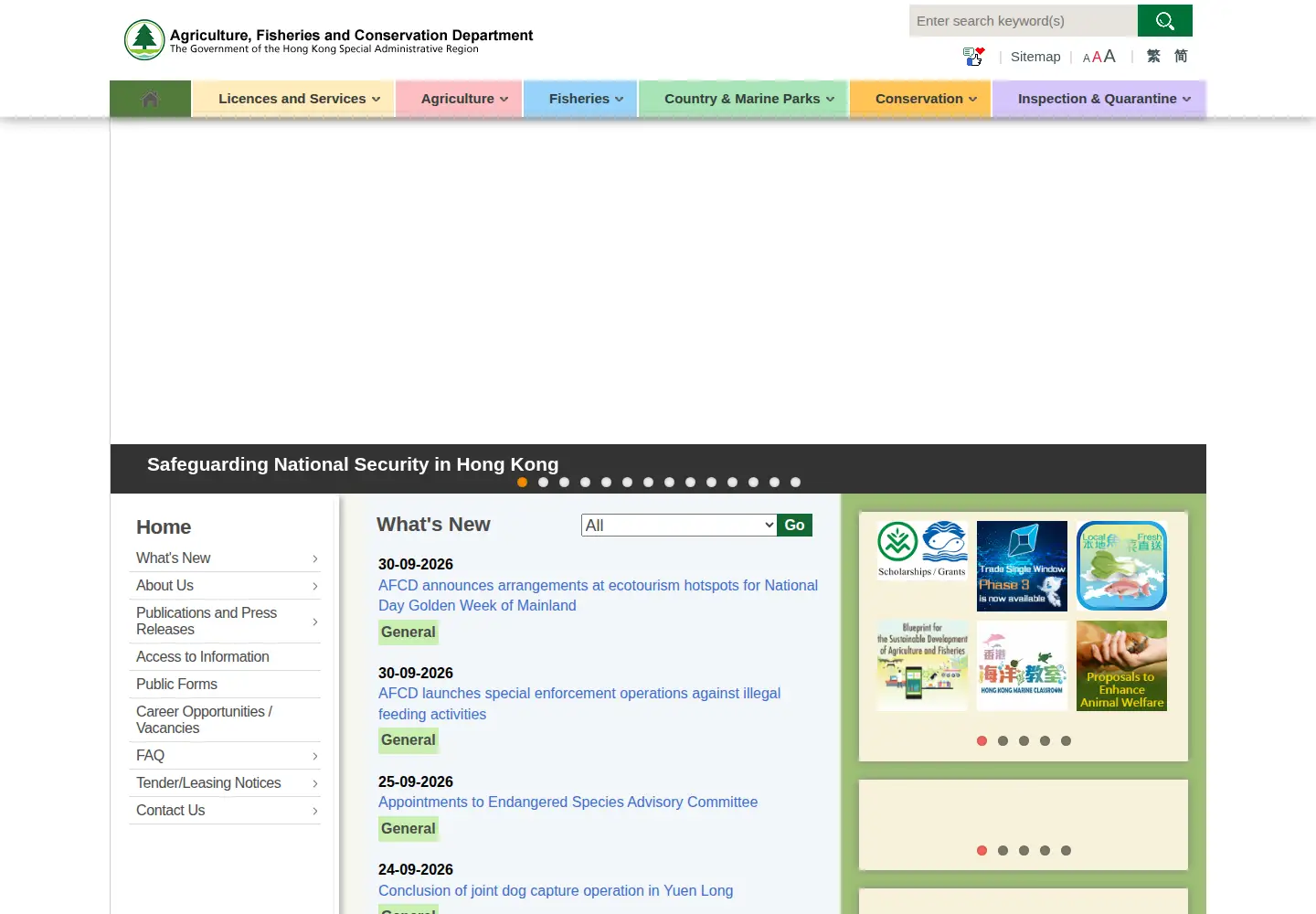This screenshot has width=1316, height=914.
Task: Click the green Go button
Action: click(x=794, y=526)
